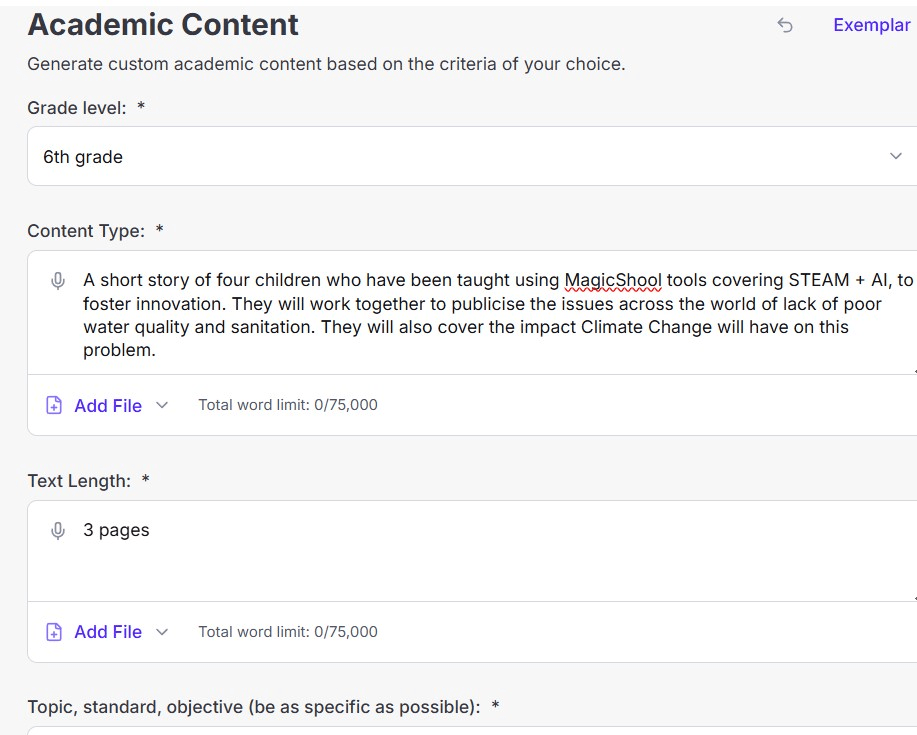Open the Exemplar link
This screenshot has height=735, width=917.
coord(871,25)
